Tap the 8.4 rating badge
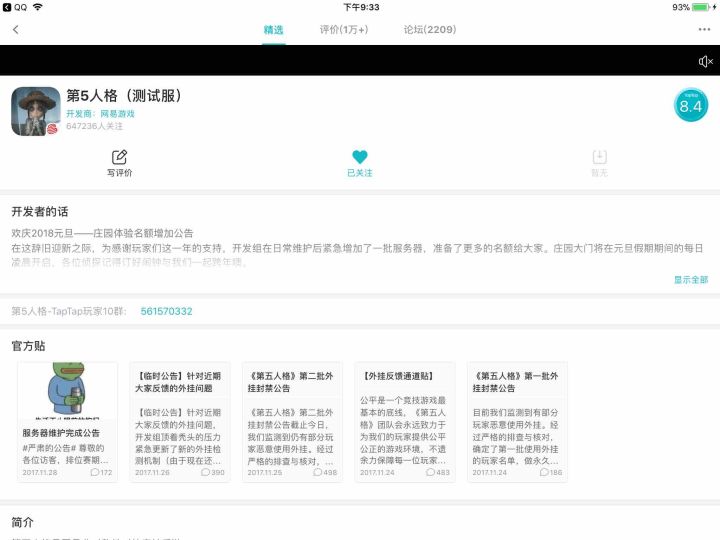This screenshot has height=540, width=720. click(x=691, y=105)
